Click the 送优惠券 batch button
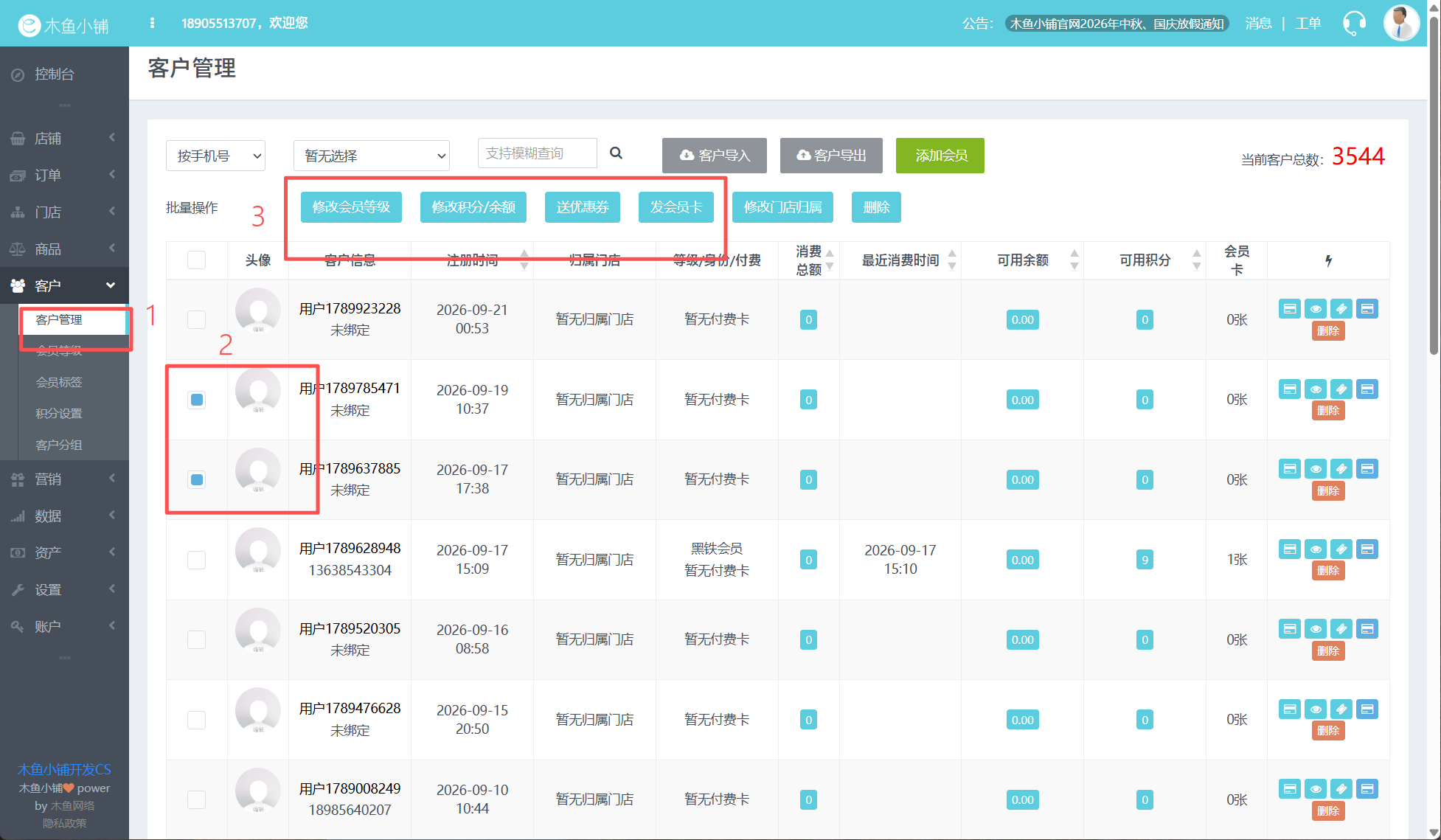This screenshot has width=1441, height=840. point(583,207)
